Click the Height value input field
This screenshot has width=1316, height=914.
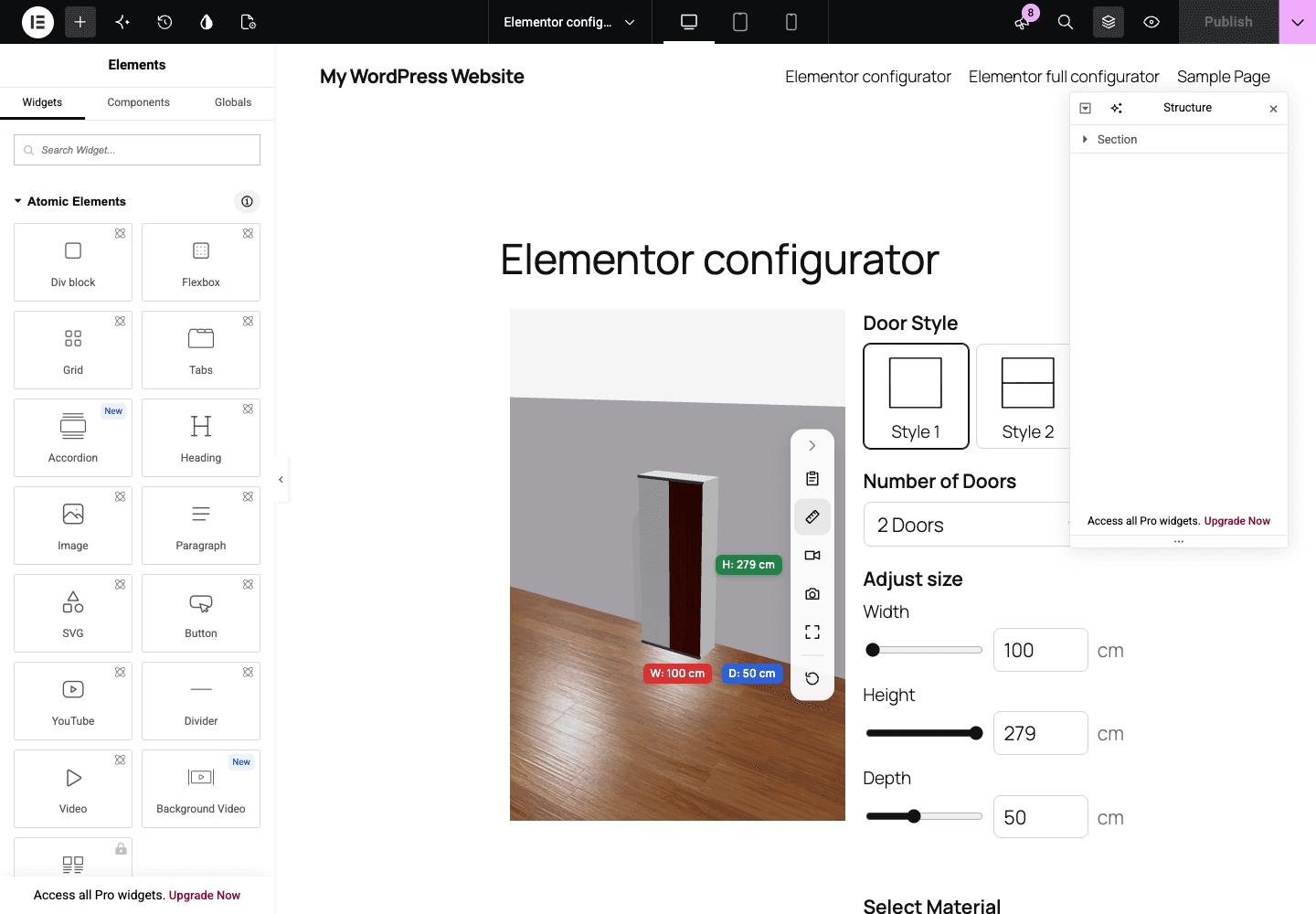(1041, 733)
